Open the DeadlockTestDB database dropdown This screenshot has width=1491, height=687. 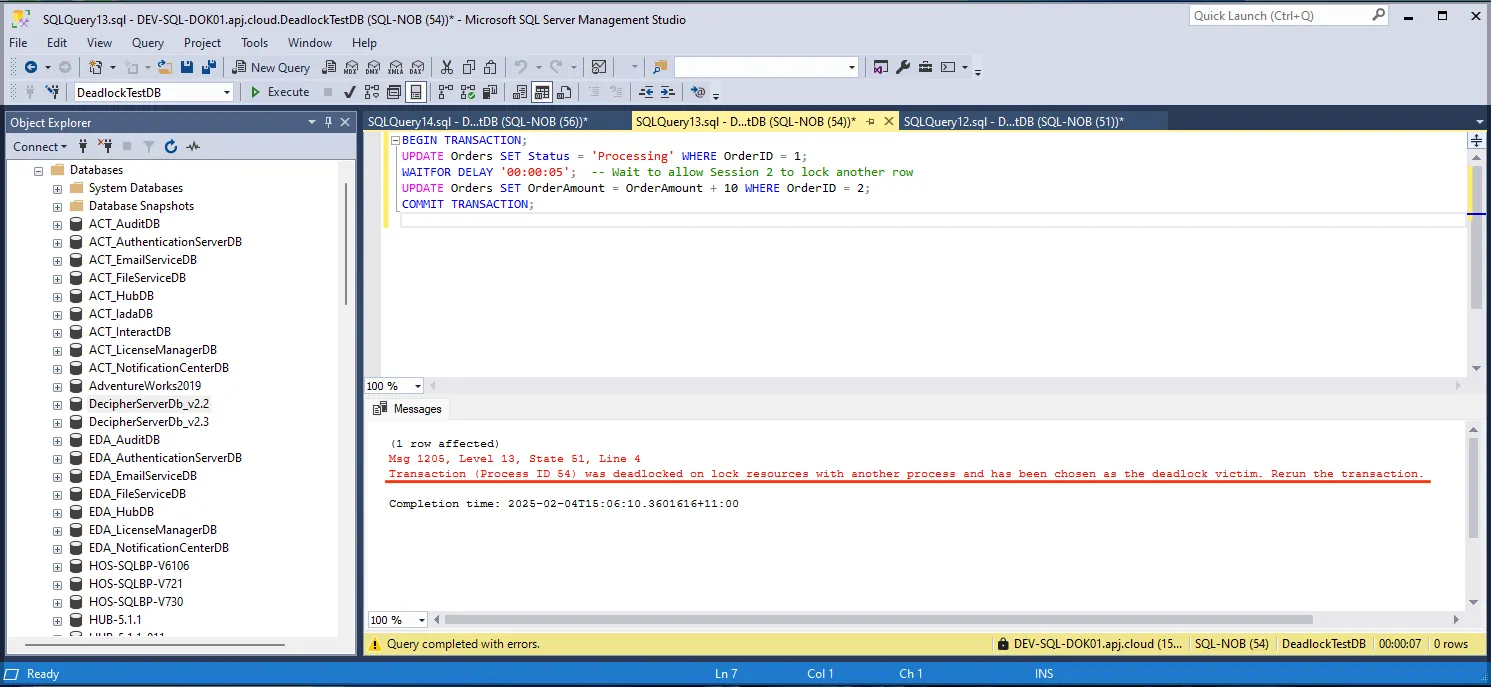[x=227, y=92]
